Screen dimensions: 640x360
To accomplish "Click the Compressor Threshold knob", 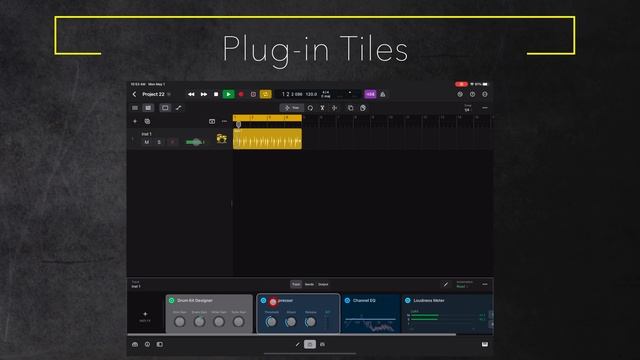I will [x=271, y=322].
